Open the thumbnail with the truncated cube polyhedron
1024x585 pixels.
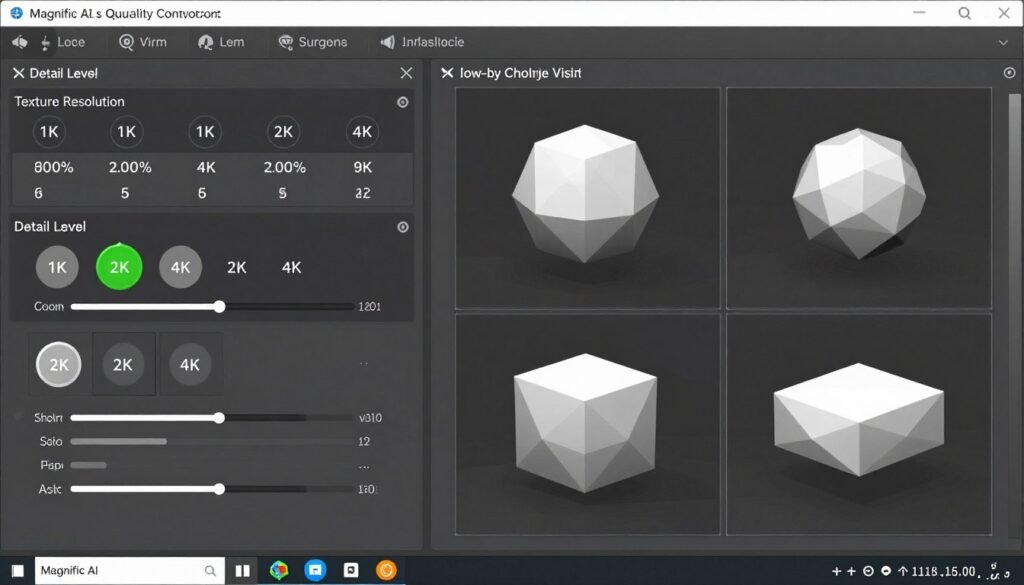[x=588, y=198]
